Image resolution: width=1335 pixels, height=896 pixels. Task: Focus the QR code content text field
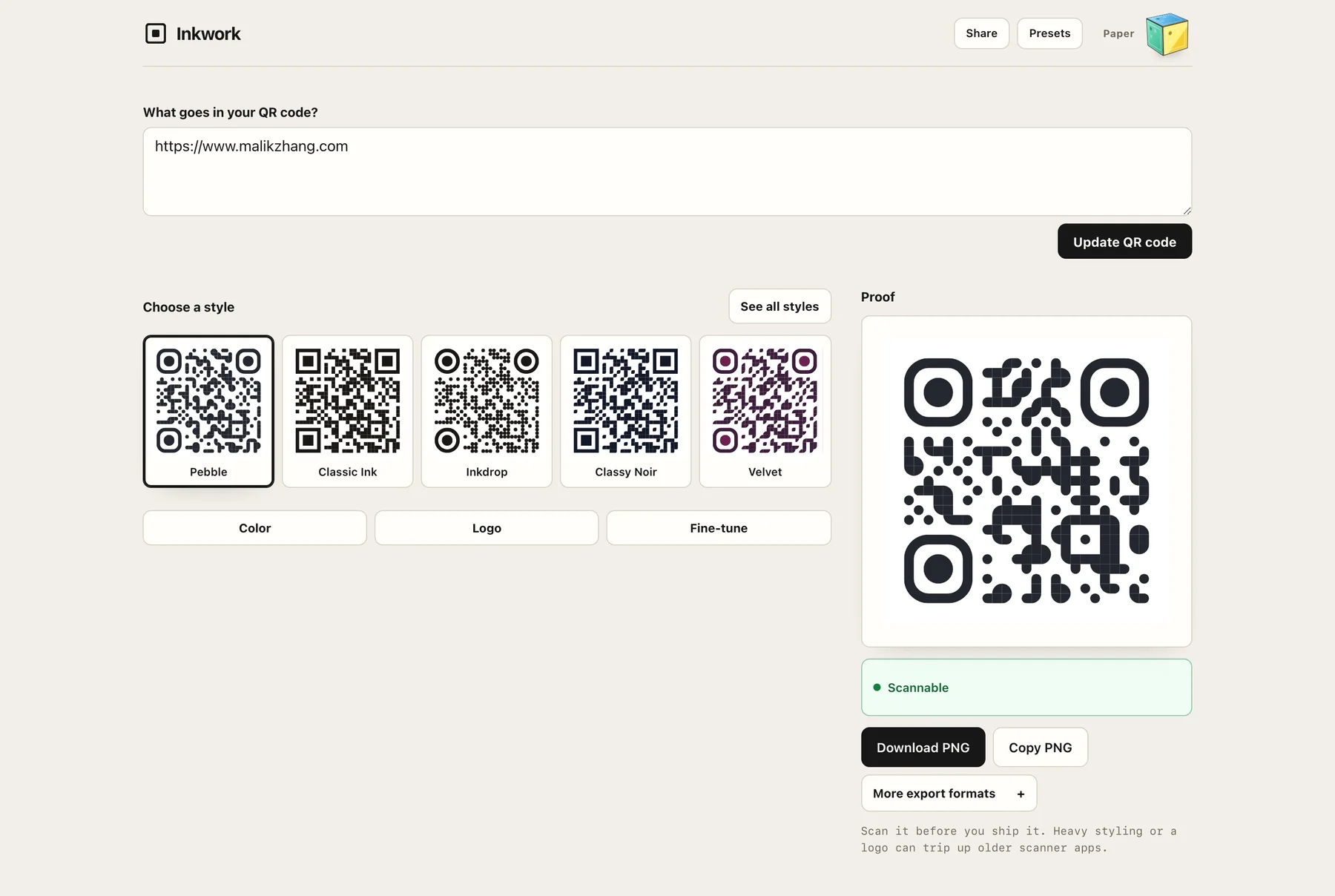tap(667, 171)
